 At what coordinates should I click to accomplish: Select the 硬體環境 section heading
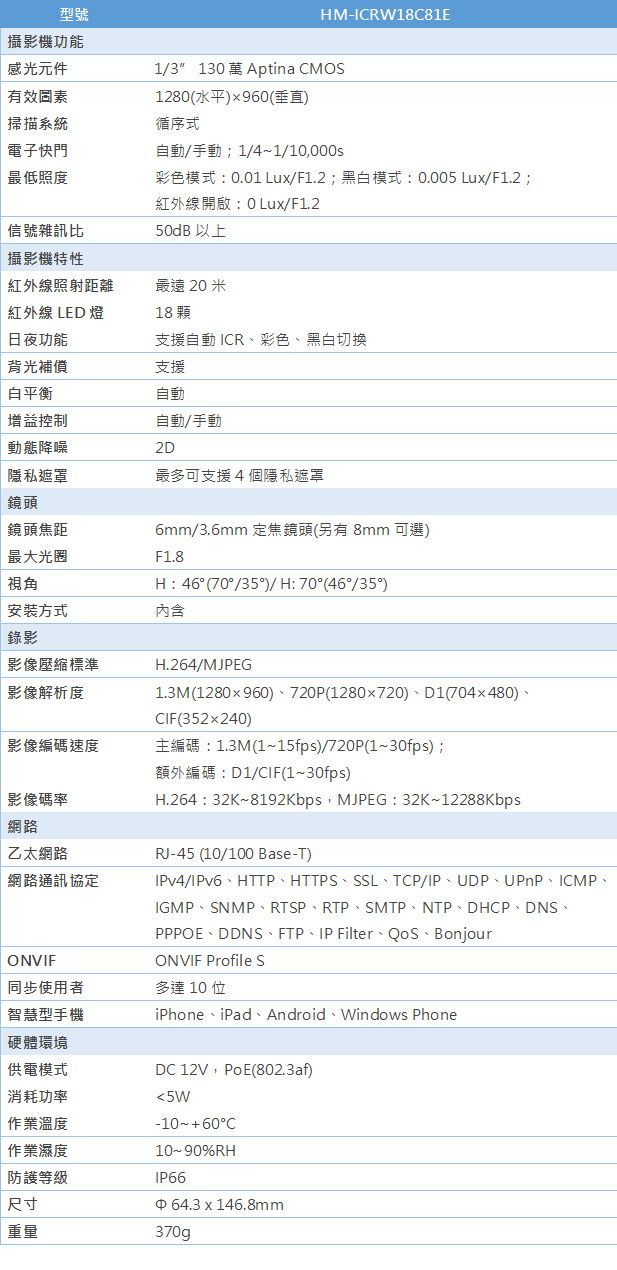coord(38,1042)
